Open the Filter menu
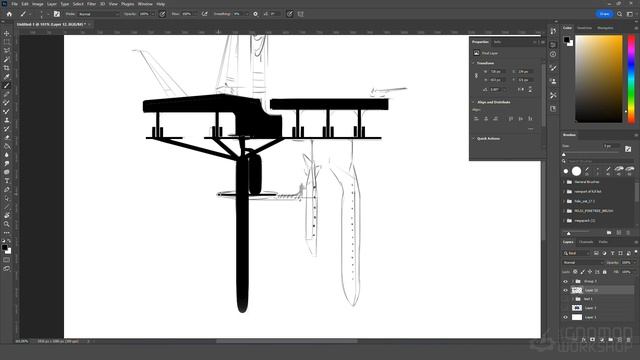Screen dimensions: 640x360 pyautogui.click(x=91, y=4)
